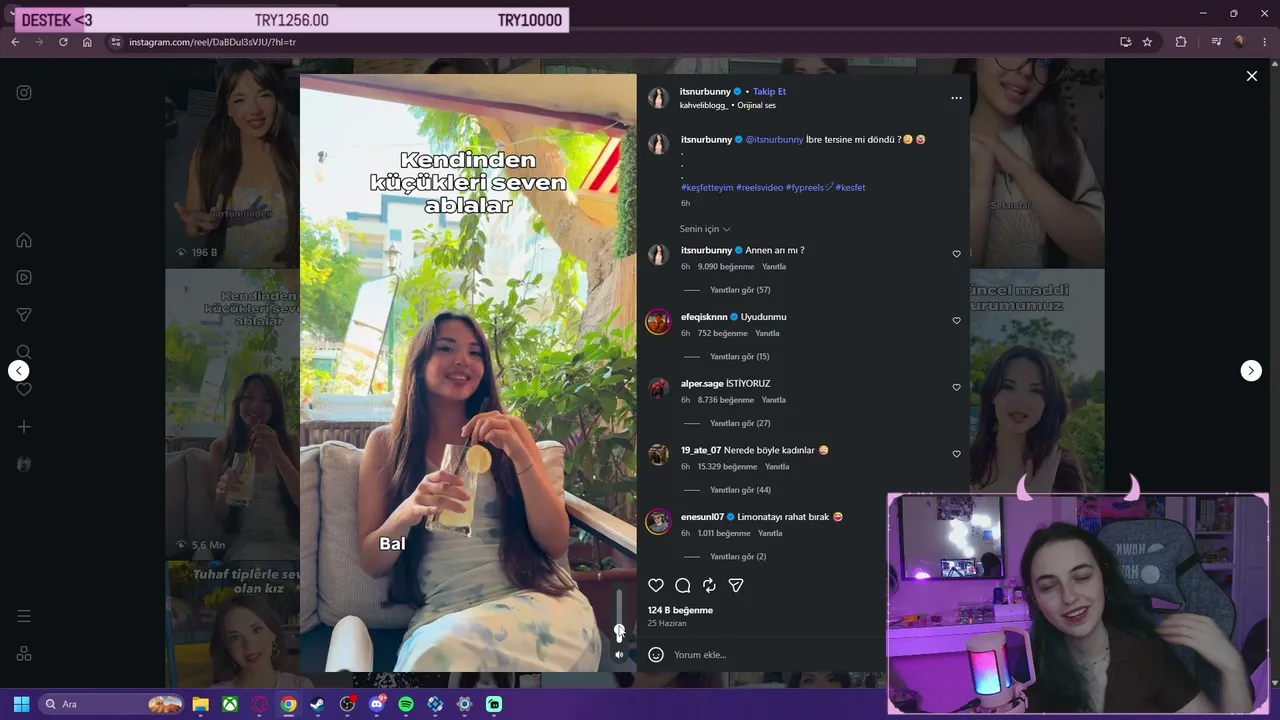This screenshot has height=720, width=1280.
Task: Open the #reelsvideo hashtag
Action: coord(760,188)
